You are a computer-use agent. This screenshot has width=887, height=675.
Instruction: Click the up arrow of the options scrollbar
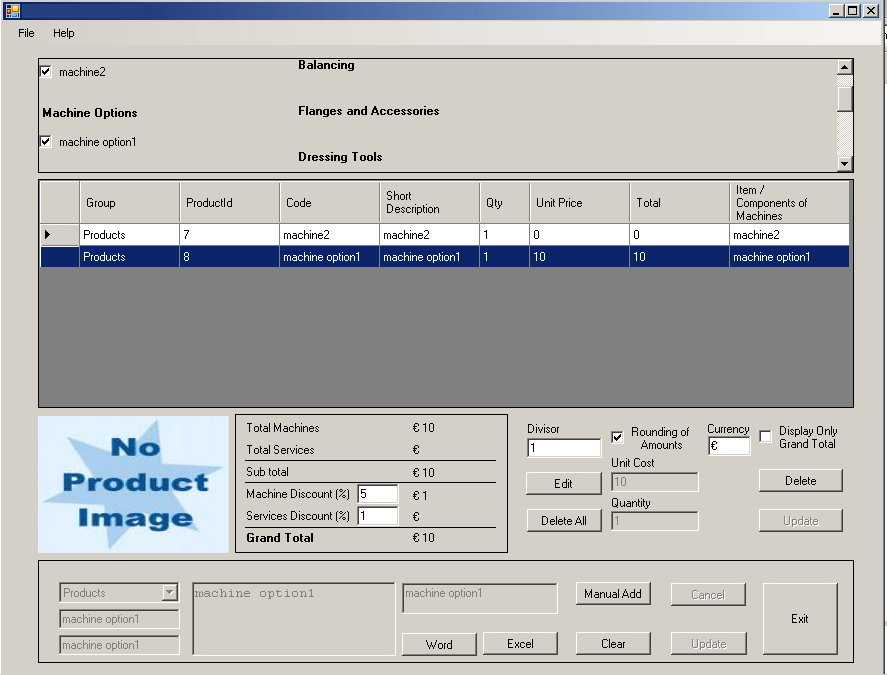tap(844, 67)
